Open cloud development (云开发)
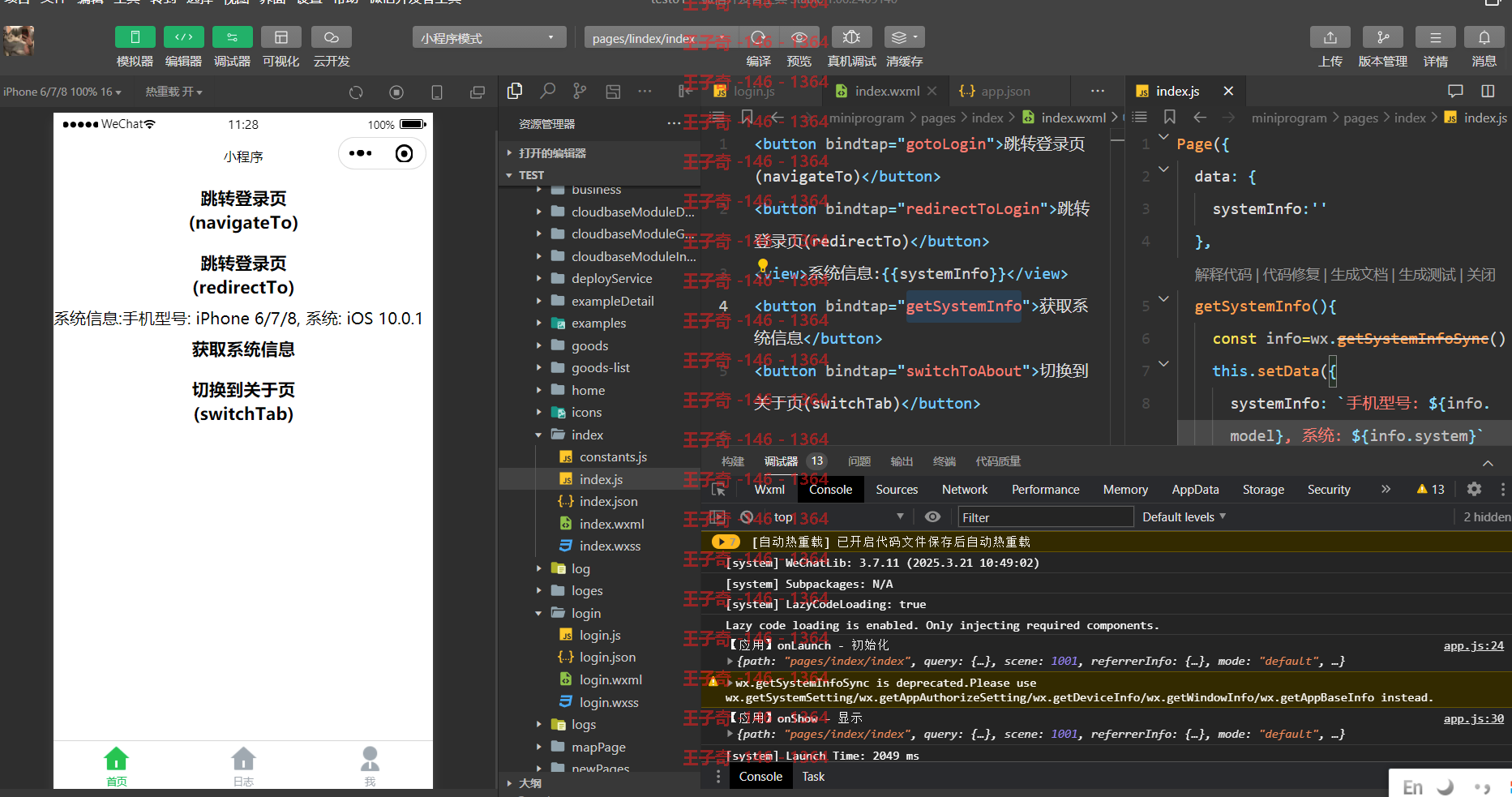This screenshot has height=797, width=1512. [331, 37]
